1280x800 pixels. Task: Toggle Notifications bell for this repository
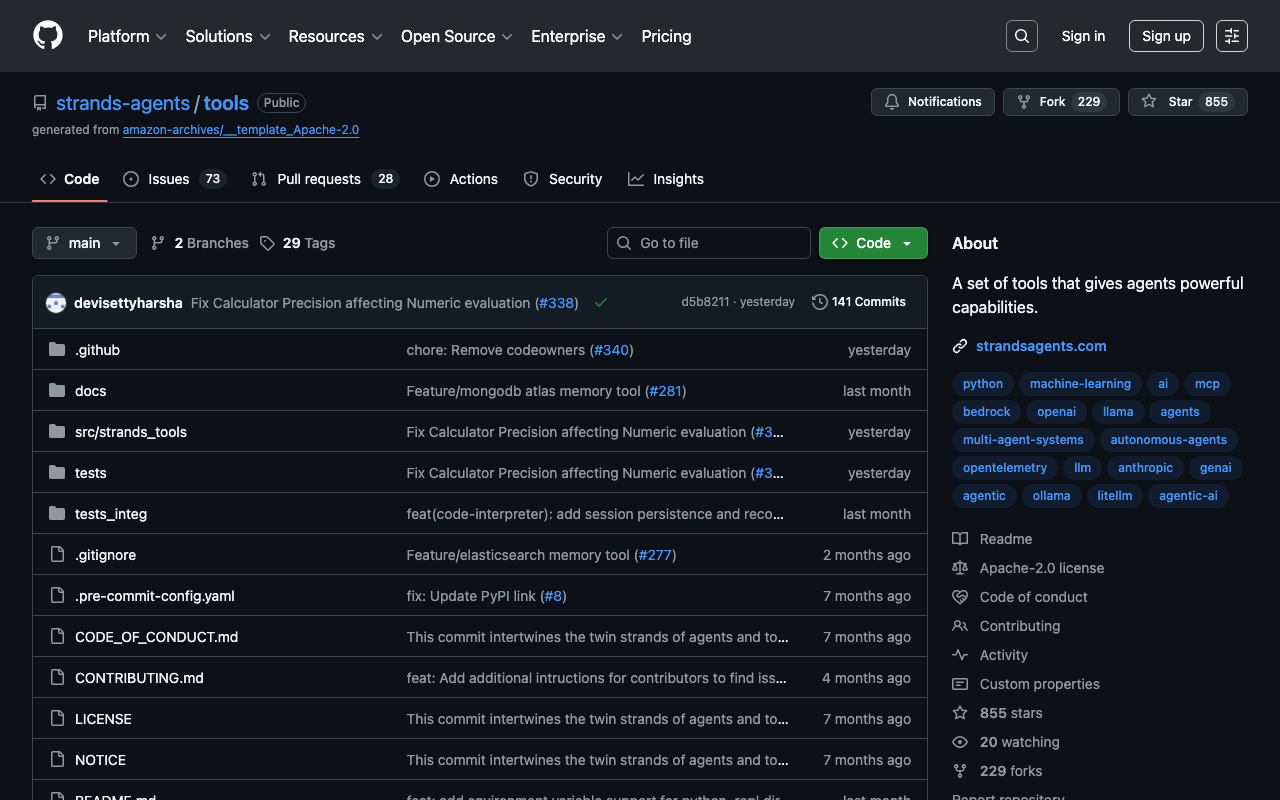pyautogui.click(x=933, y=102)
